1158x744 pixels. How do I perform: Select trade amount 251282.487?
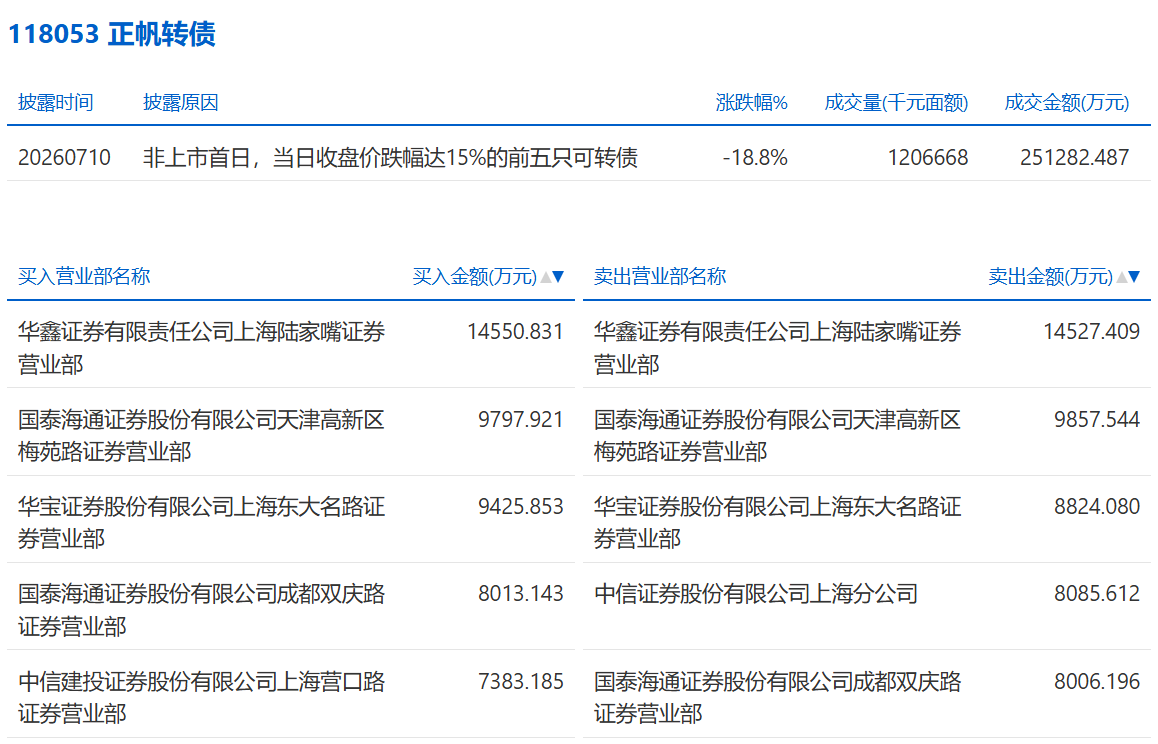click(x=1075, y=157)
